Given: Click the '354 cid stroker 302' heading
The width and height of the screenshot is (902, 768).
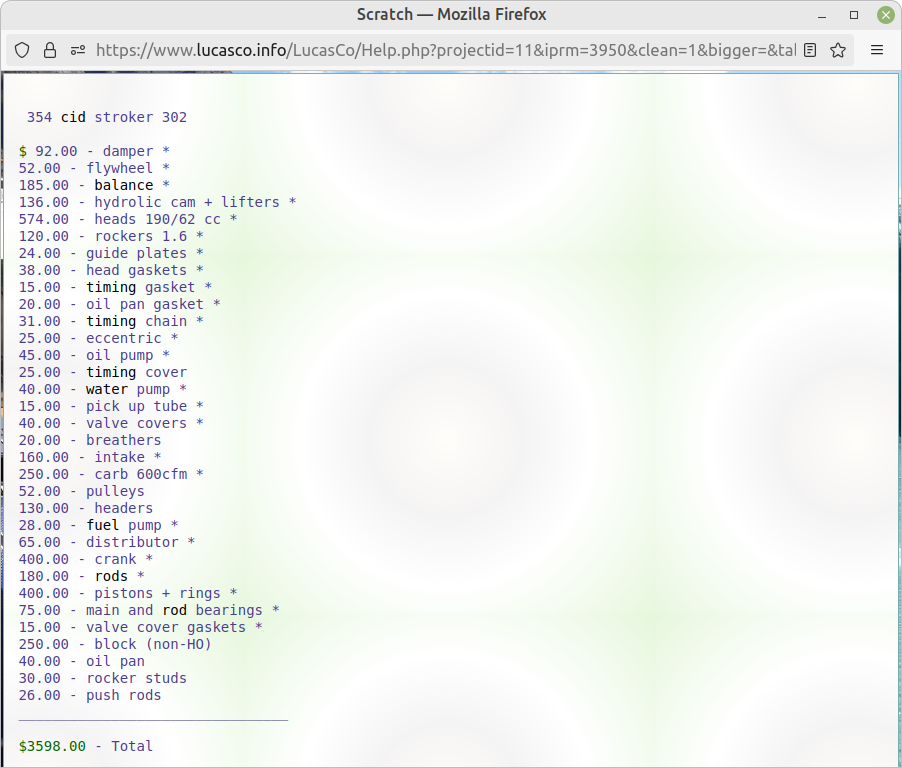Looking at the screenshot, I should coord(107,117).
